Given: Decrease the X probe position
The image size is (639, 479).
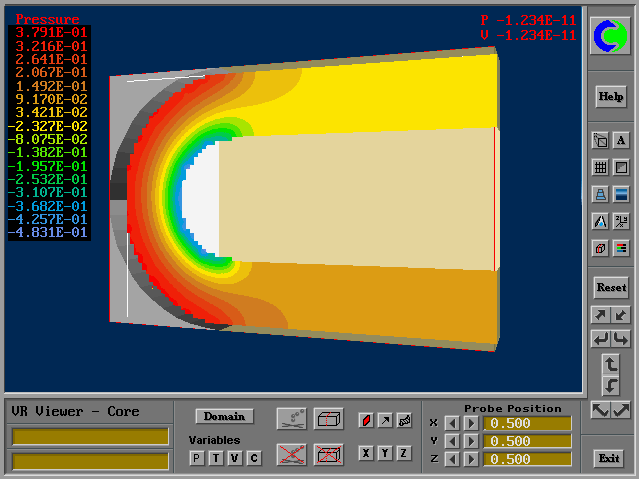Looking at the screenshot, I should pyautogui.click(x=451, y=423).
